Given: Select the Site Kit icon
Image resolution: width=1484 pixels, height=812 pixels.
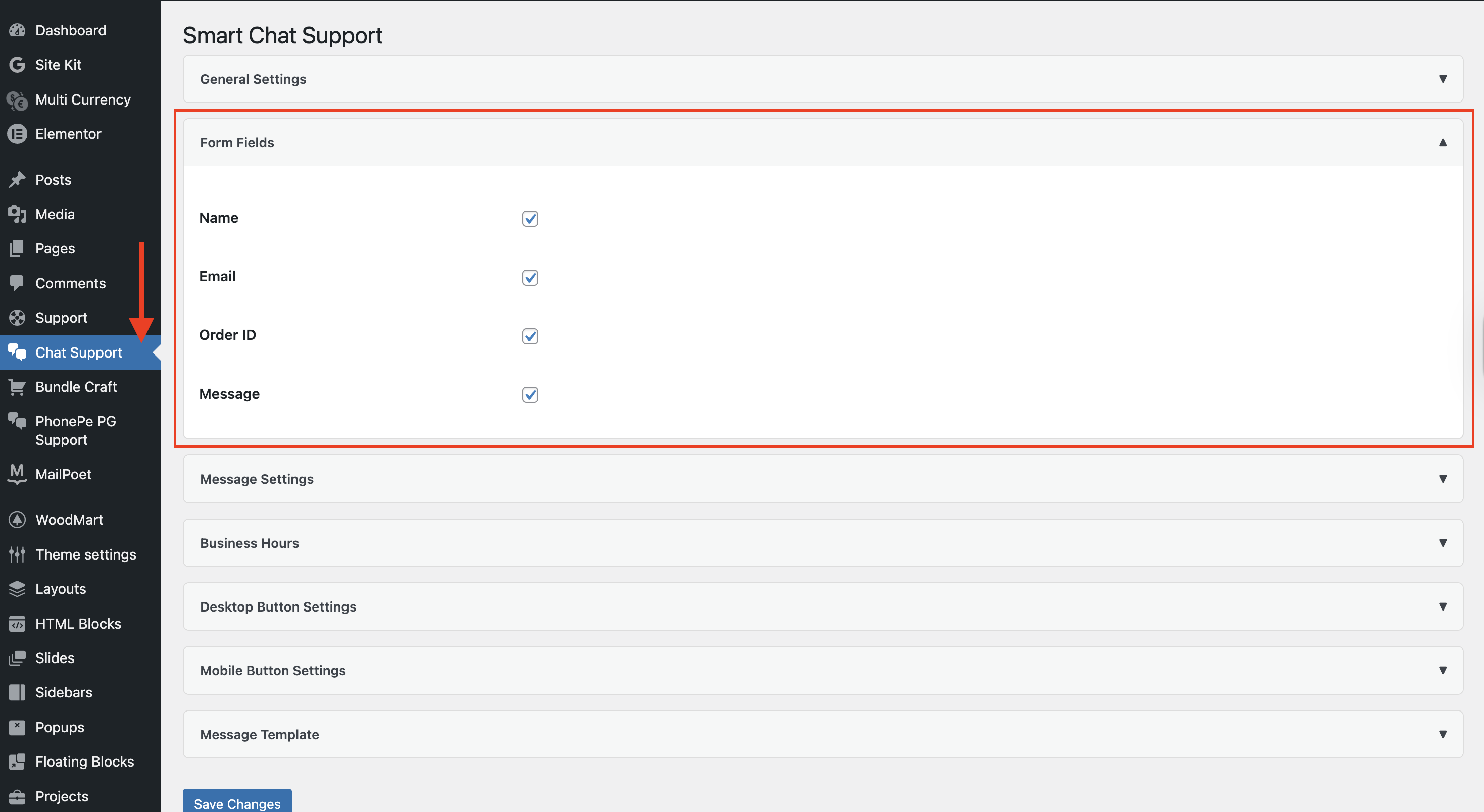Looking at the screenshot, I should point(17,65).
